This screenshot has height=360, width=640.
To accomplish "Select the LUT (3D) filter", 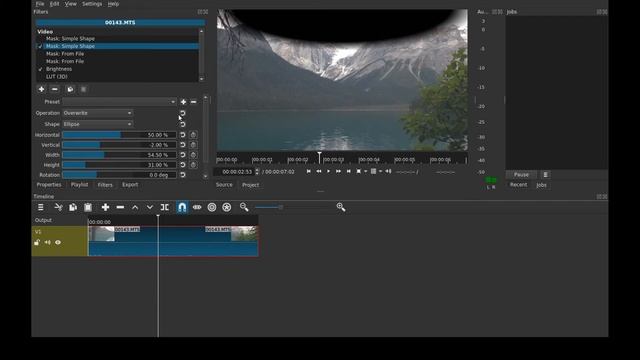I will coord(57,77).
